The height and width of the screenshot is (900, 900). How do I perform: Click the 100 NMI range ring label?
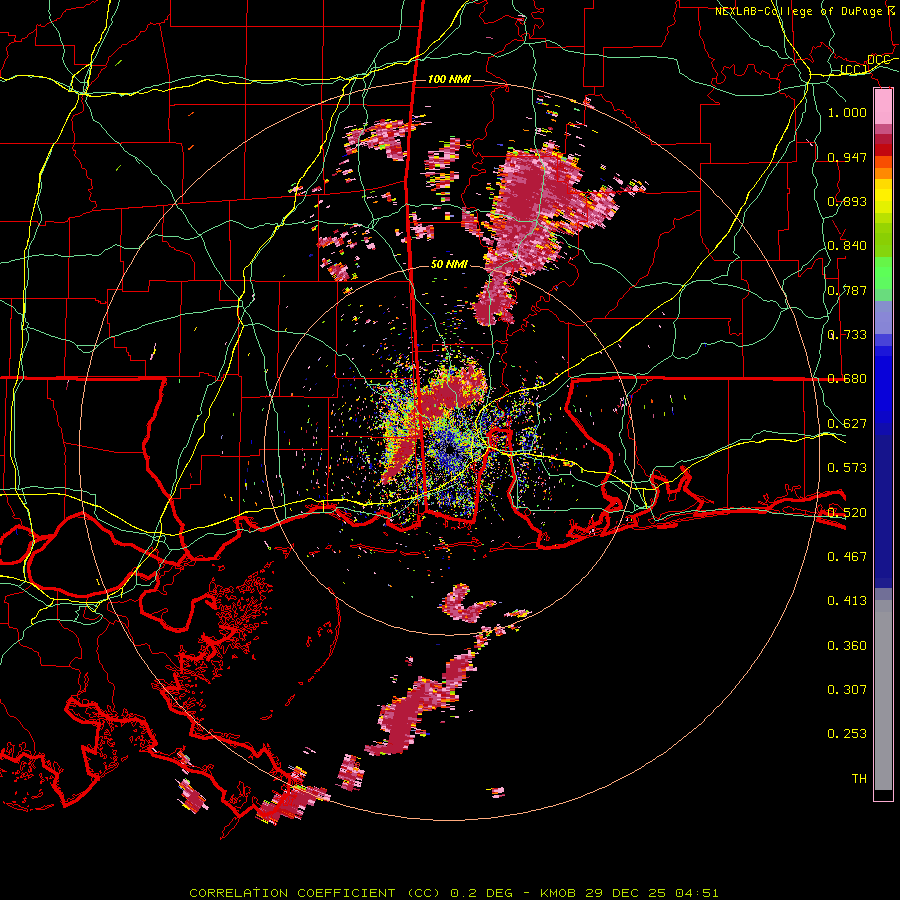click(449, 79)
